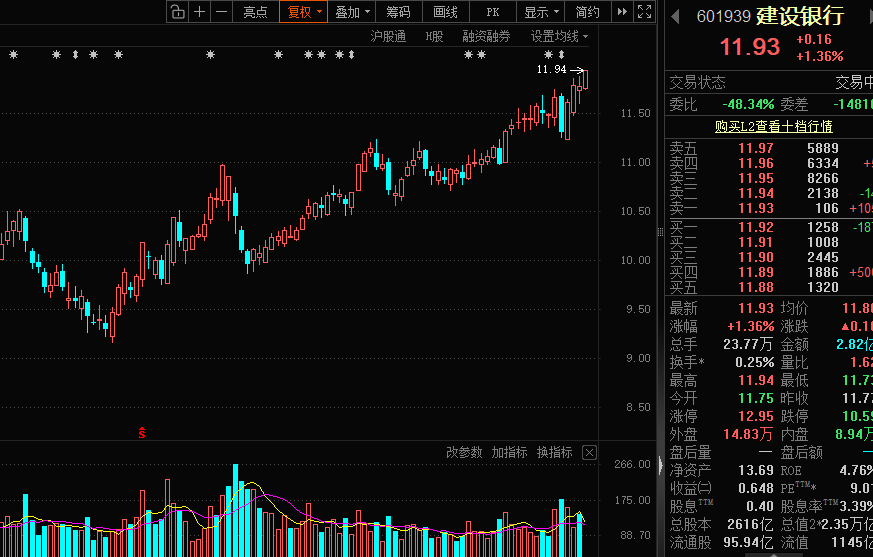Click current price 11.93 in header
Screen dimensions: 873x557
tap(750, 47)
